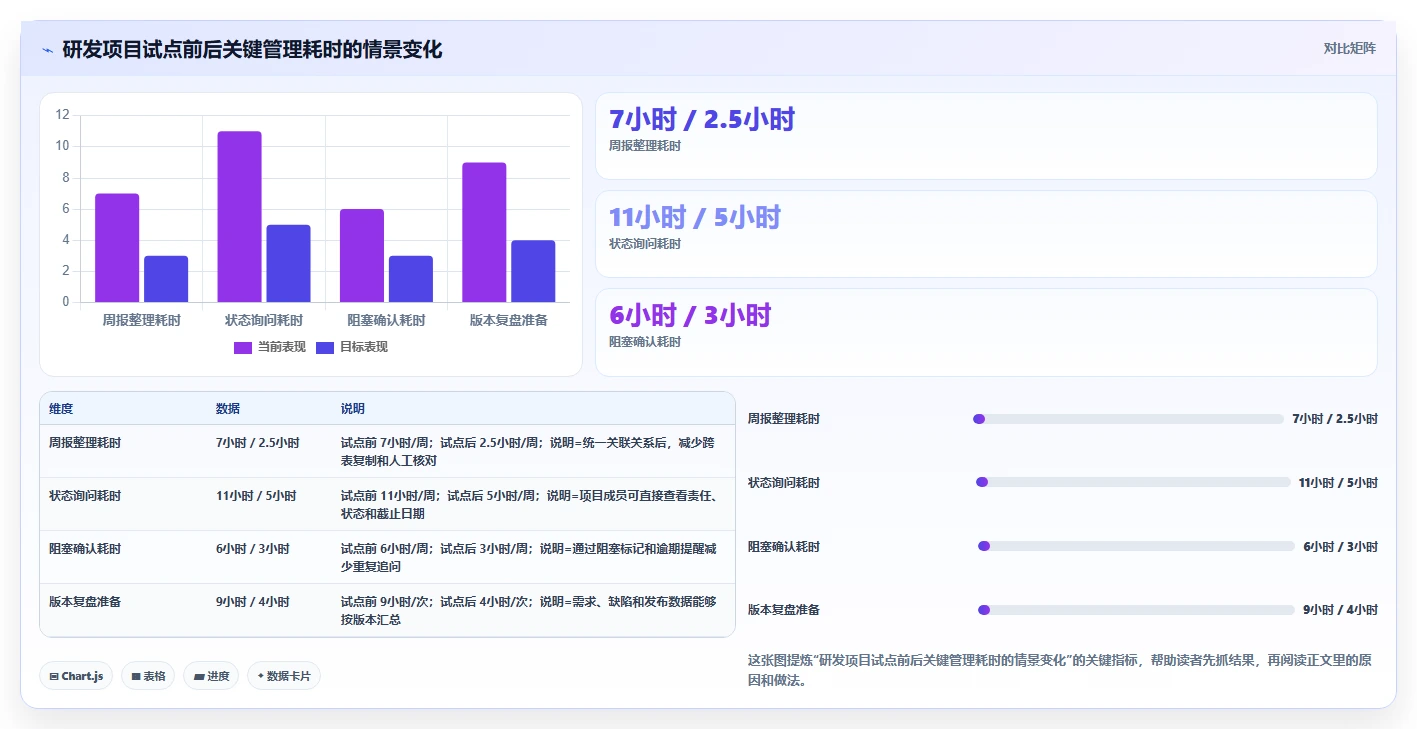Click table cell 9小时 / 4小时
The height and width of the screenshot is (729, 1417).
pyautogui.click(x=253, y=601)
